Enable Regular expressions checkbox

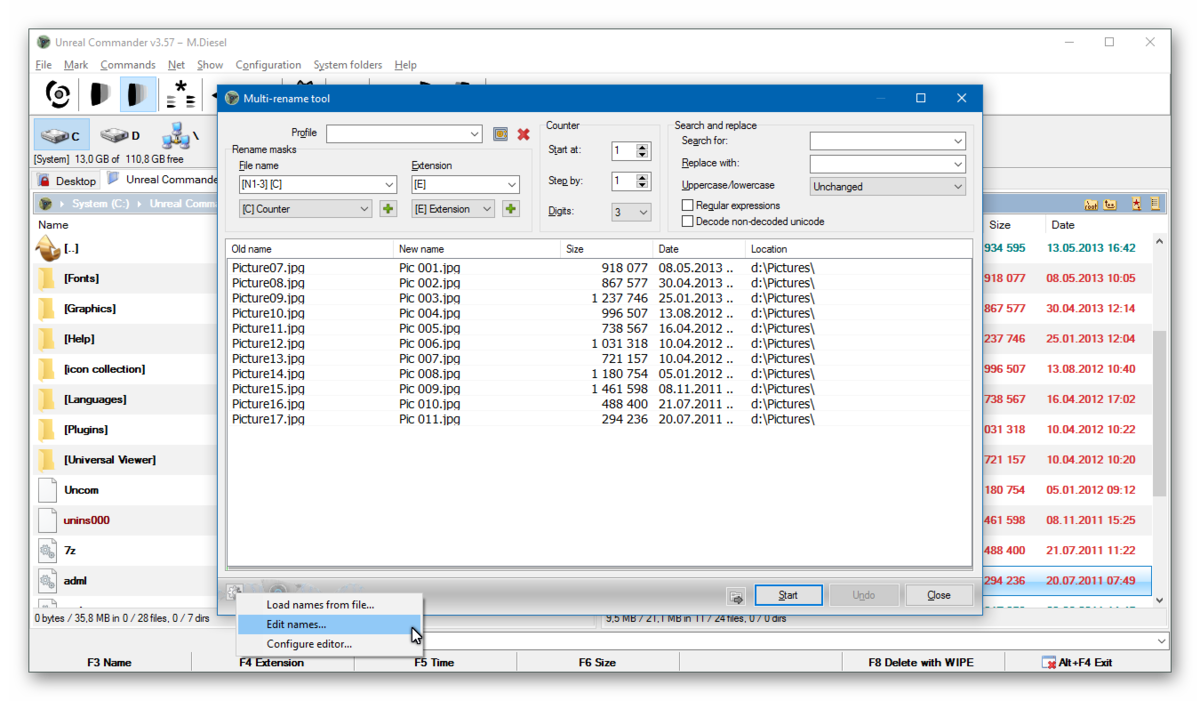tap(687, 205)
